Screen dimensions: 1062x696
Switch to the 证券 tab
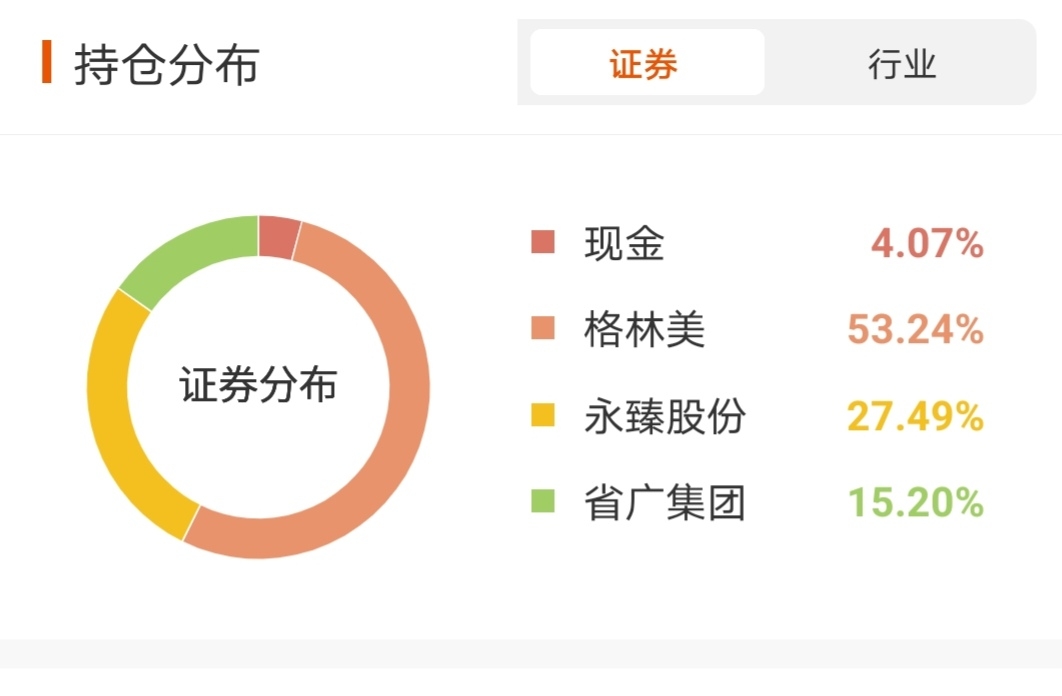pos(646,64)
